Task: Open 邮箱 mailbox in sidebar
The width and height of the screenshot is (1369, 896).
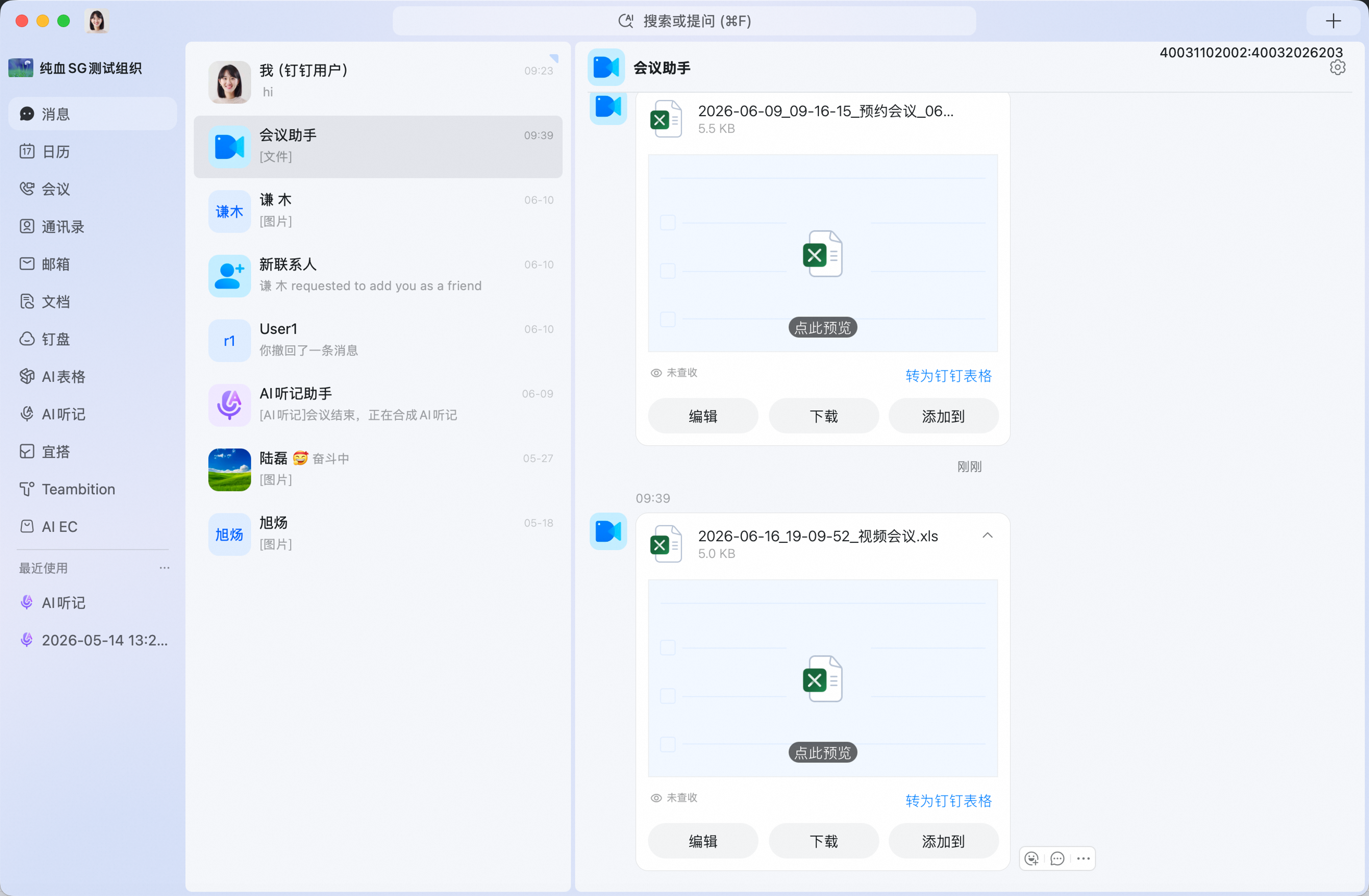Action: [x=93, y=264]
